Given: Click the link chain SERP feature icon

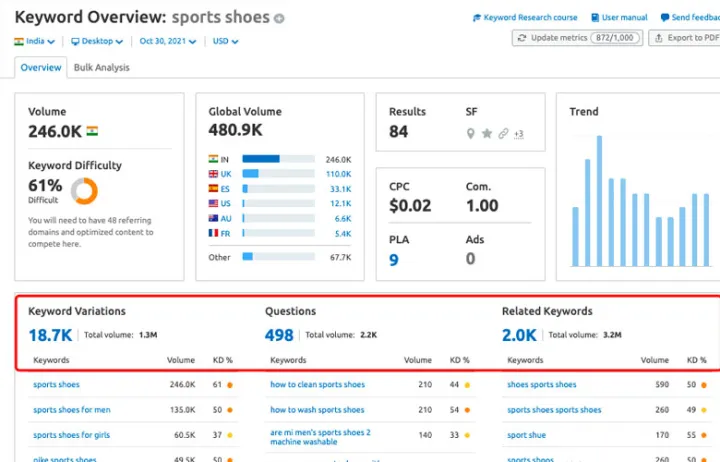Looking at the screenshot, I should tap(503, 133).
